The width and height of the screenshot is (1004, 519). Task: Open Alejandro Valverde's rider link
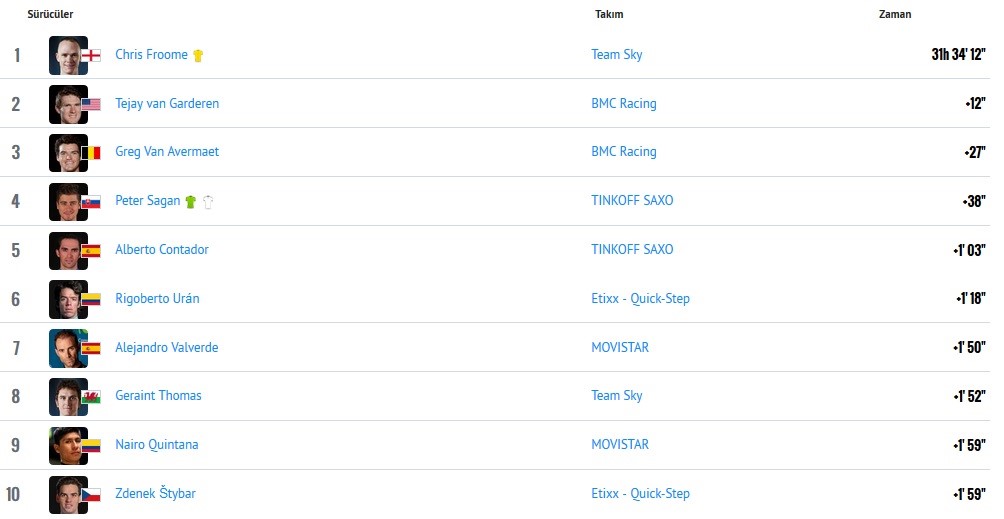166,348
